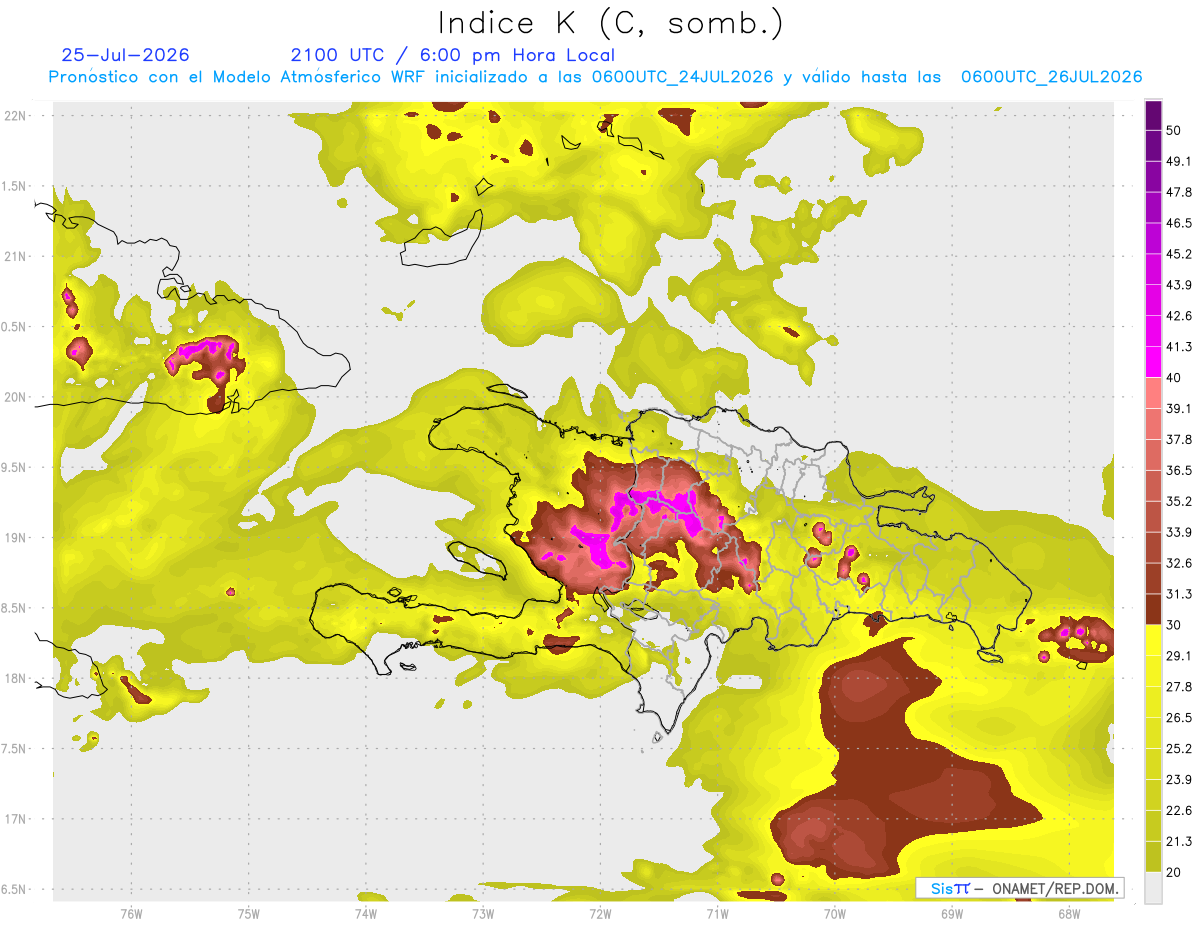Click the '21N' latitude label
The image size is (1200, 927).
[15, 256]
